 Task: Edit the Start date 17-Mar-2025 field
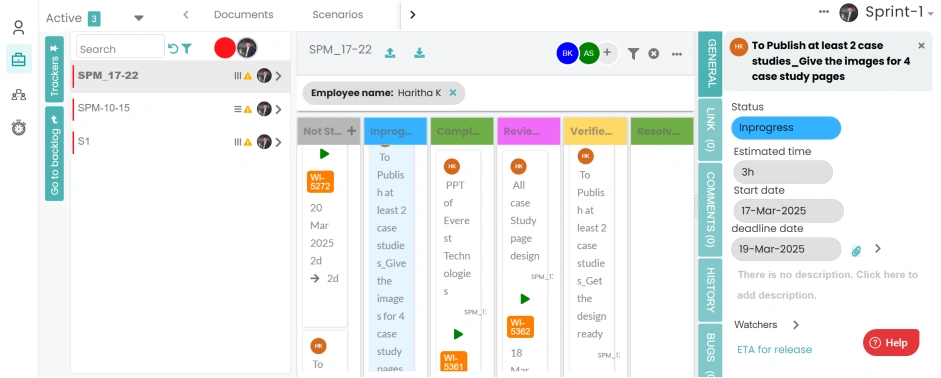tap(789, 211)
